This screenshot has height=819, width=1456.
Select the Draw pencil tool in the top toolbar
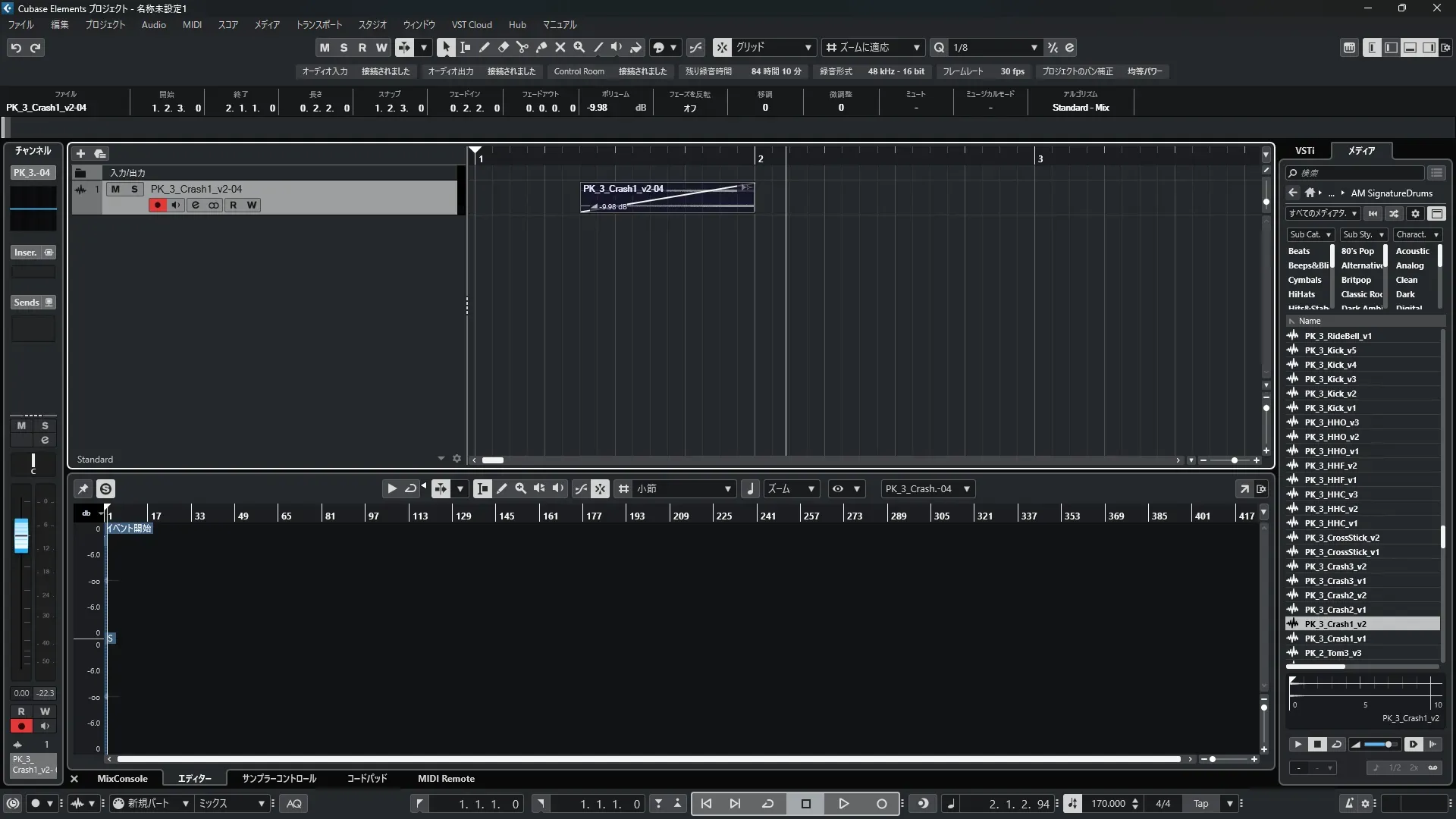484,48
